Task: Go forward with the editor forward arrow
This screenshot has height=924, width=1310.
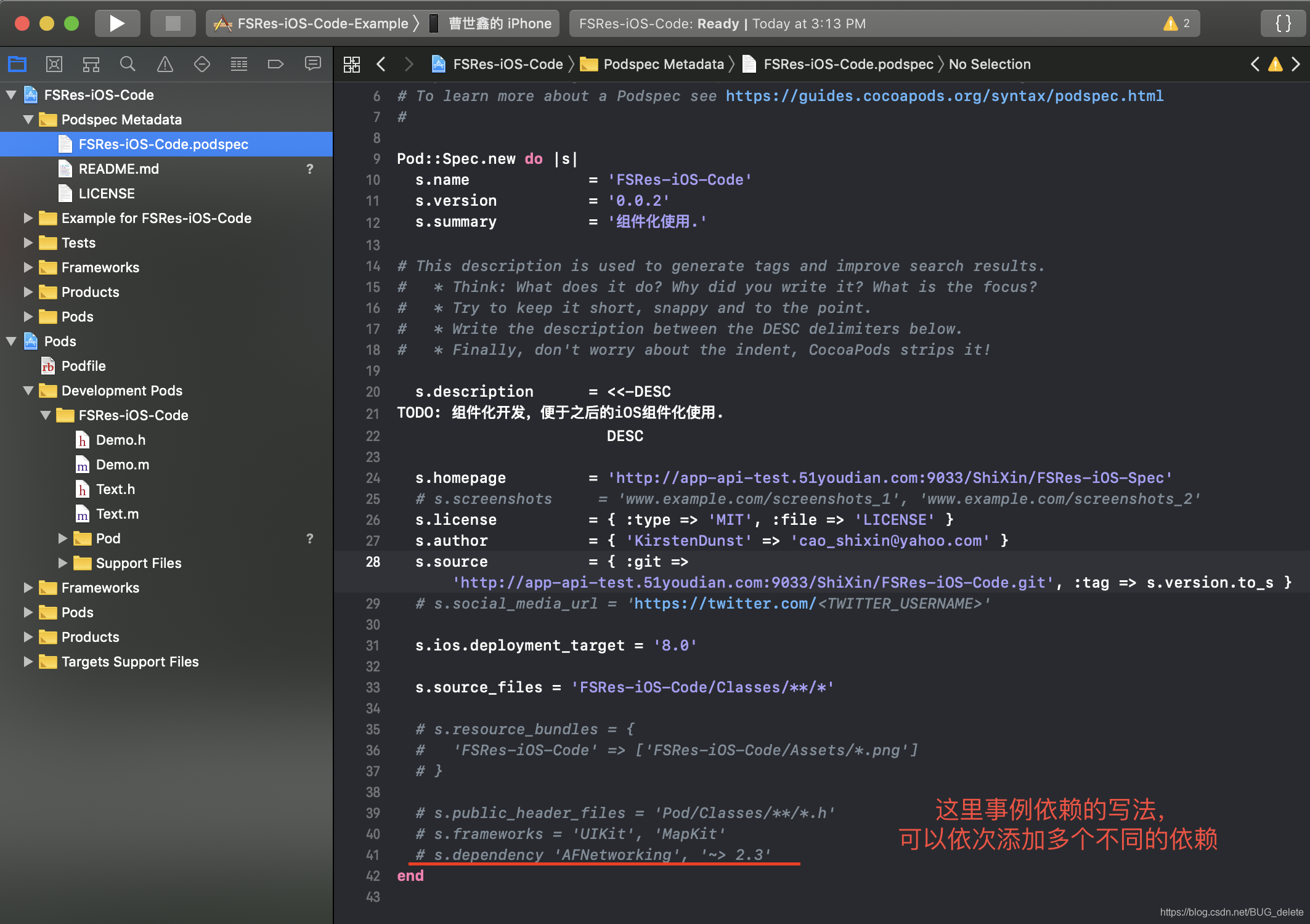Action: point(409,64)
